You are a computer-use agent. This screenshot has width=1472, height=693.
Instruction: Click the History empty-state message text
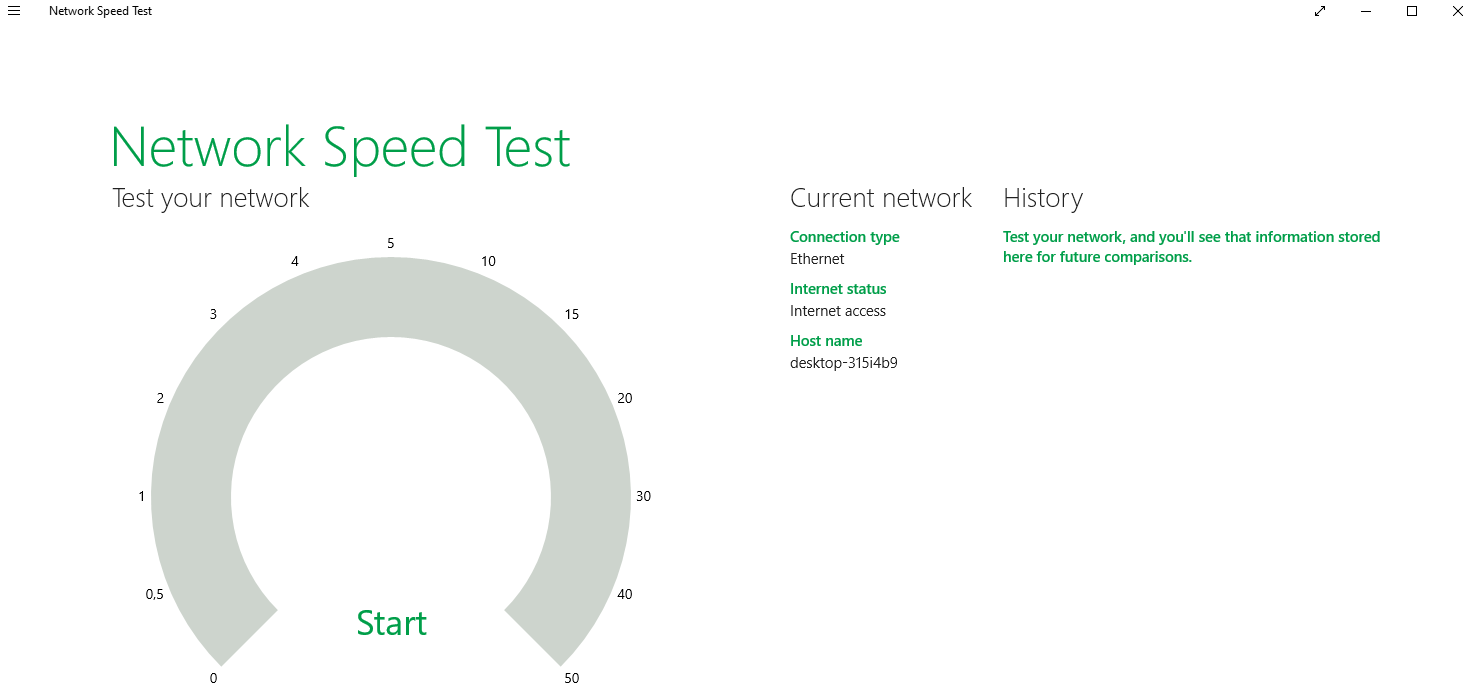(x=1190, y=247)
